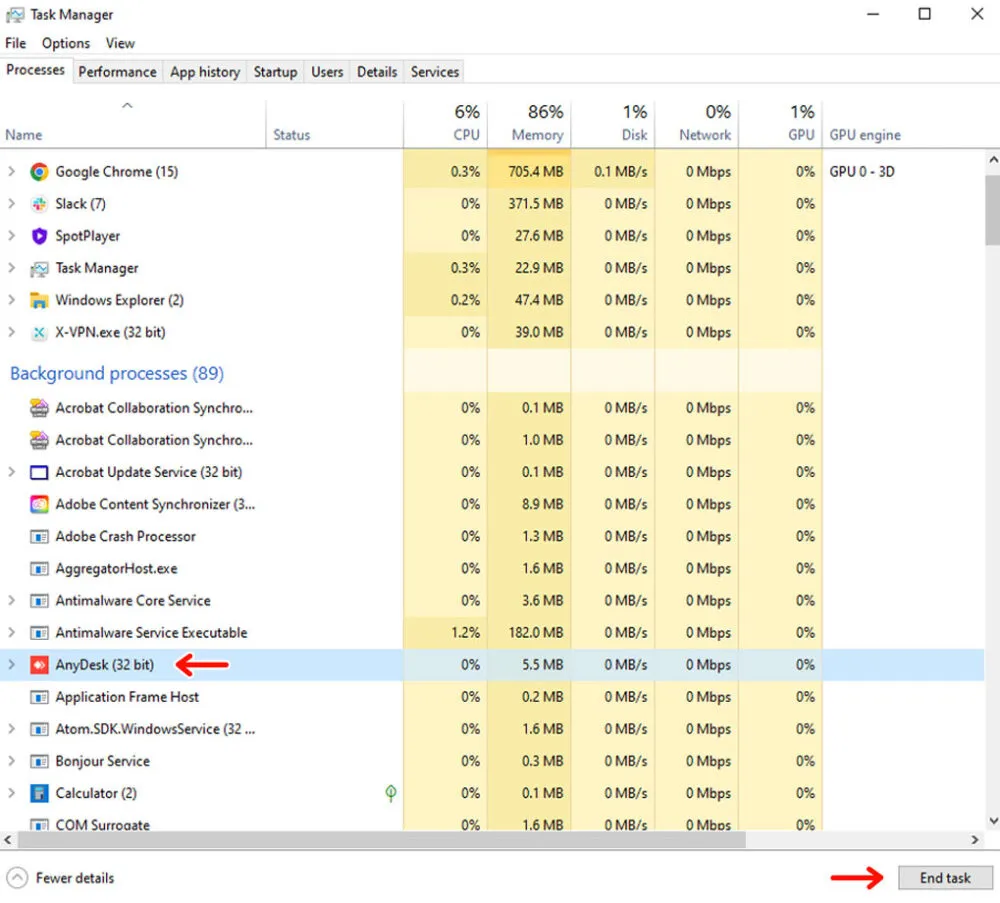Click the red AnyDesk icon

pyautogui.click(x=39, y=665)
